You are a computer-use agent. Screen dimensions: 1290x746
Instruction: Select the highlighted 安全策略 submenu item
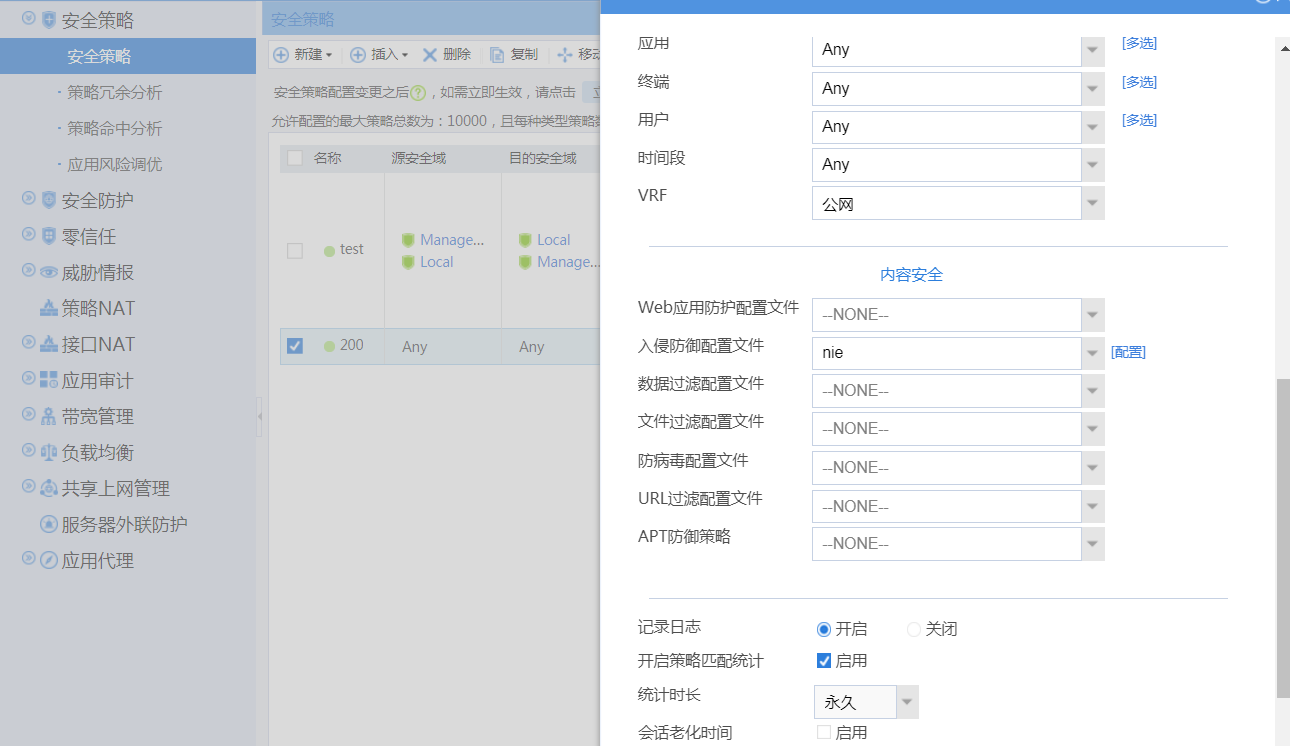pyautogui.click(x=128, y=56)
